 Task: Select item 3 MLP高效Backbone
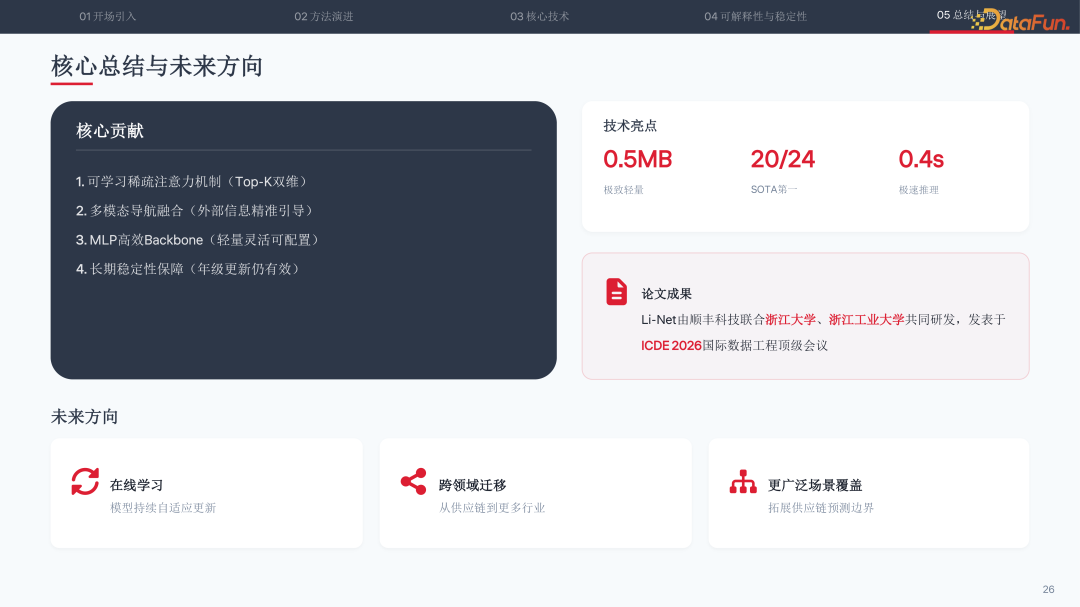pyautogui.click(x=199, y=240)
